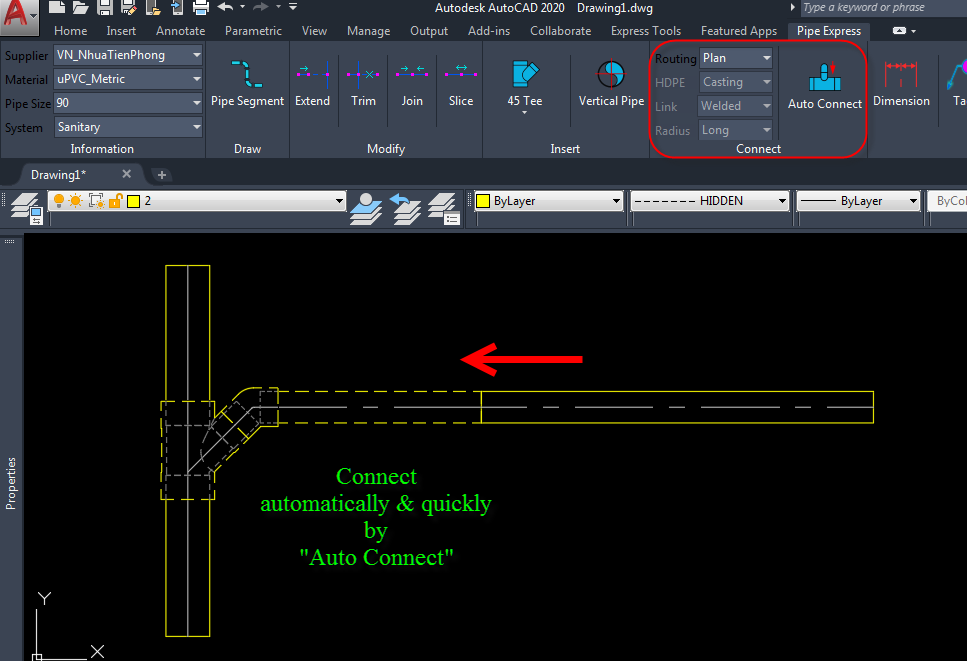Screen dimensions: 967x661
Task: Switch to the Express Tools tab
Action: point(646,31)
